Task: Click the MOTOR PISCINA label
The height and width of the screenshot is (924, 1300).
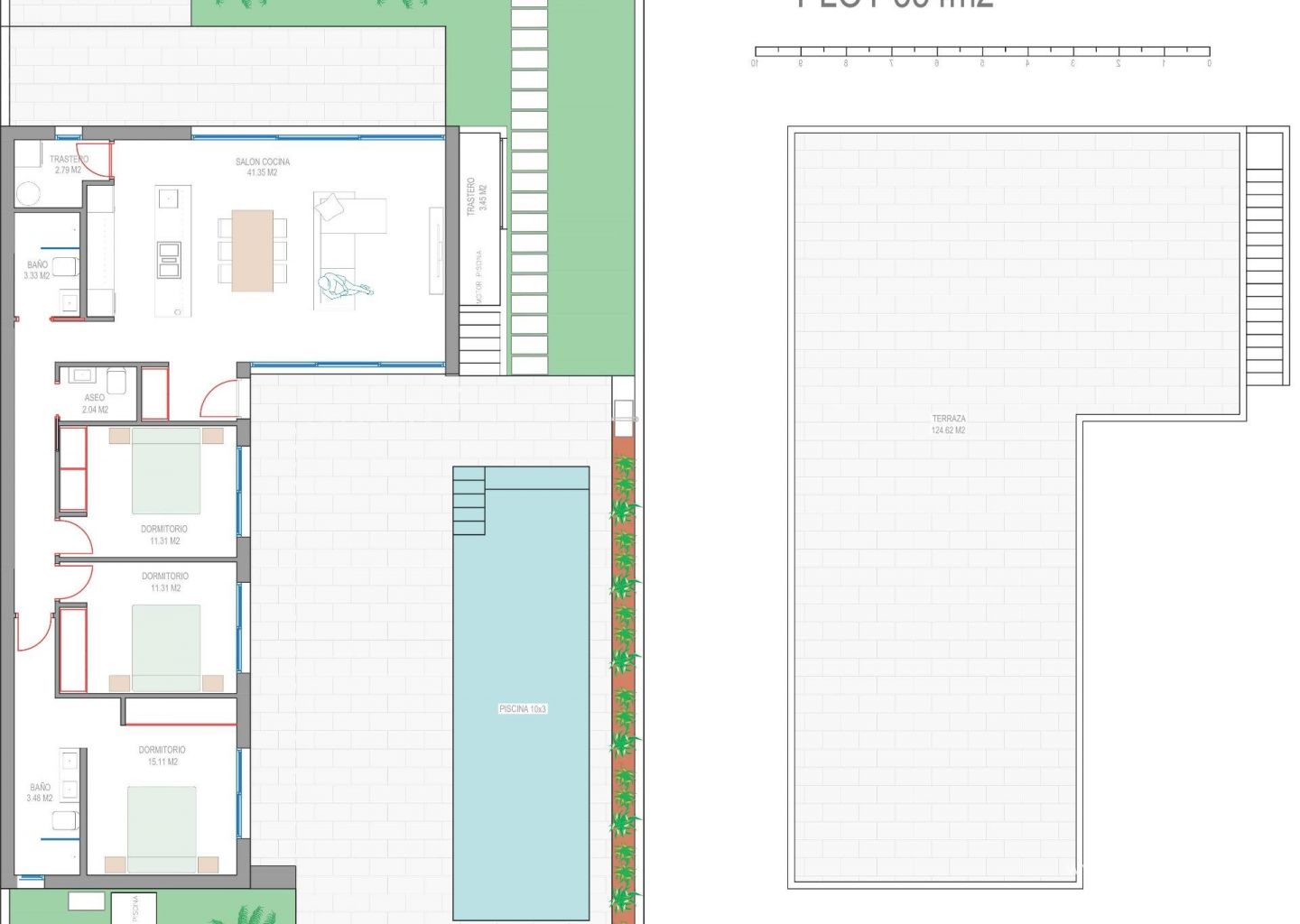Action: tap(478, 276)
